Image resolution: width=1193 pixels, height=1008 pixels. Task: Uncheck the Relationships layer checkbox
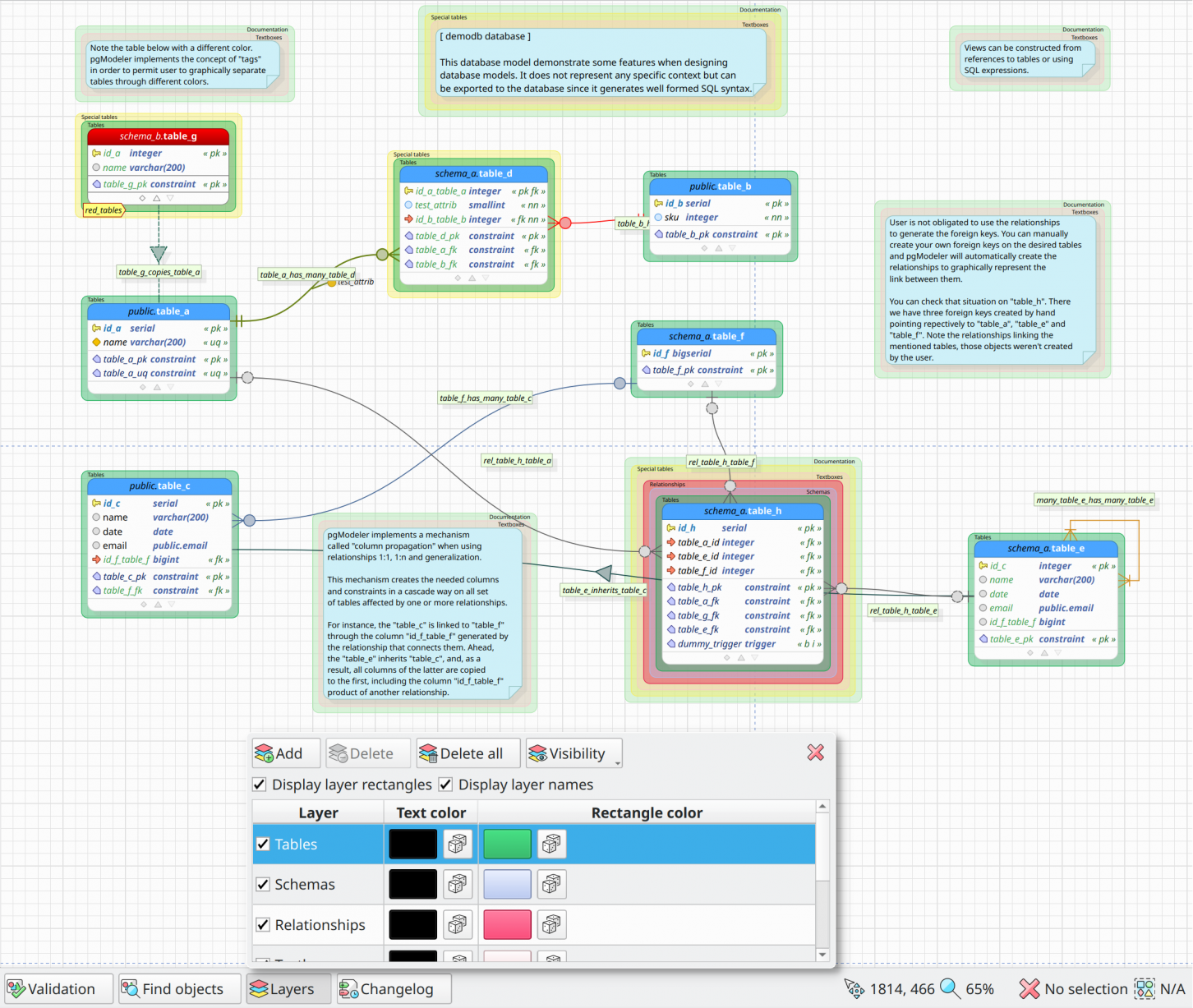[x=263, y=925]
